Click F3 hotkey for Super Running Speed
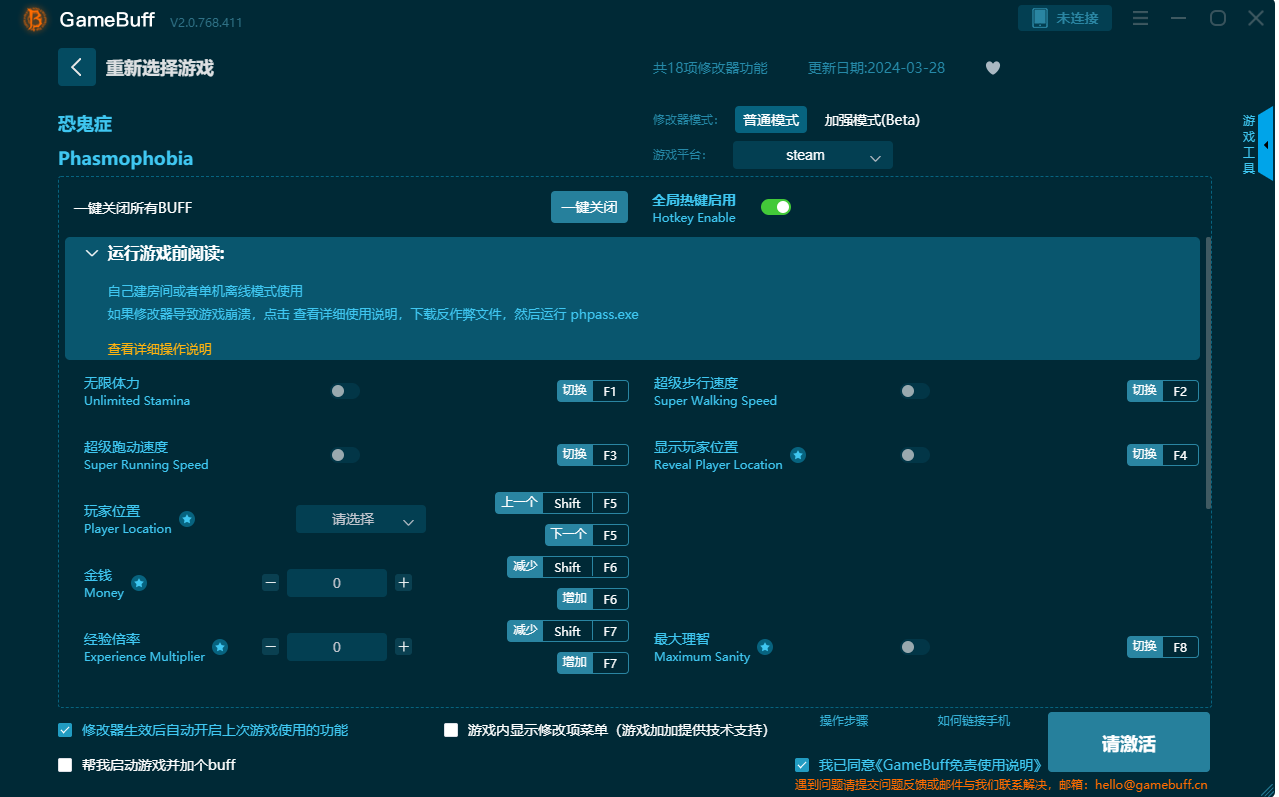The image size is (1279, 797). point(593,455)
